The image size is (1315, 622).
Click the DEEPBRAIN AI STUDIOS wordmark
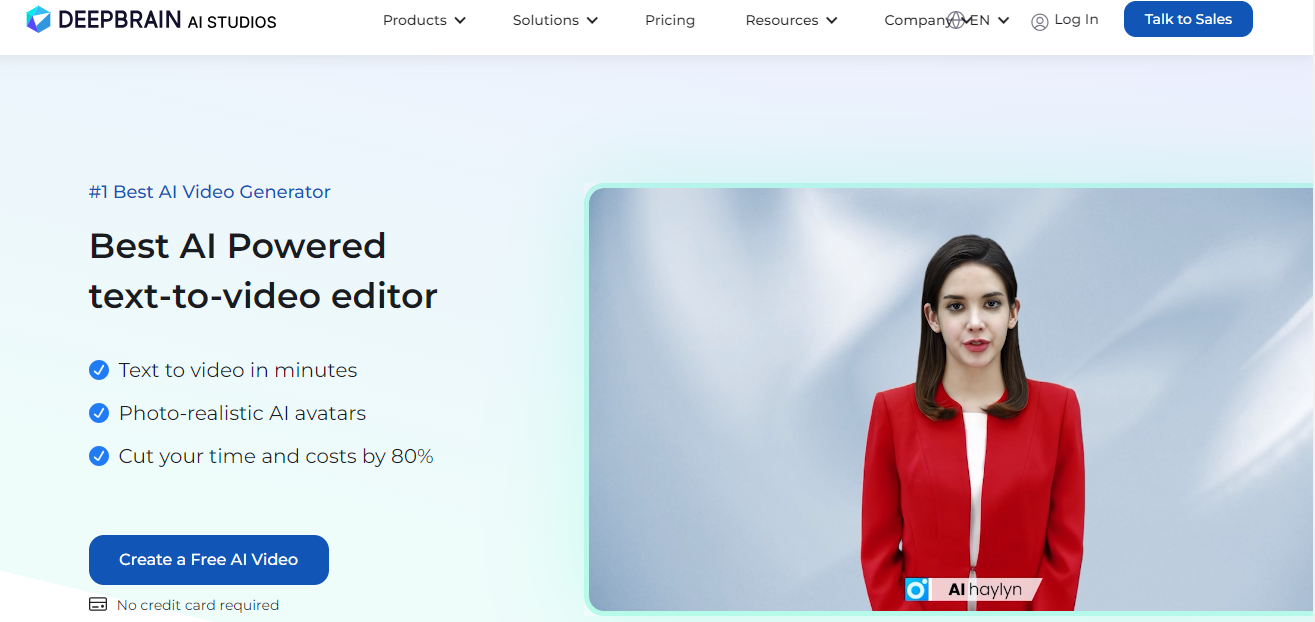click(x=167, y=20)
